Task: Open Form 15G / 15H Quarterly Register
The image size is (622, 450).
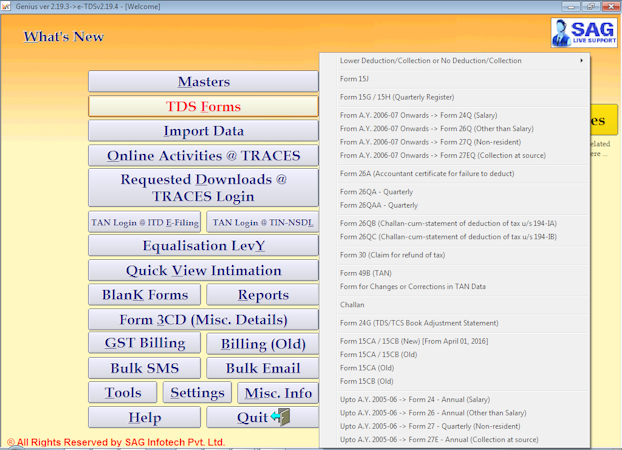Action: click(x=455, y=97)
